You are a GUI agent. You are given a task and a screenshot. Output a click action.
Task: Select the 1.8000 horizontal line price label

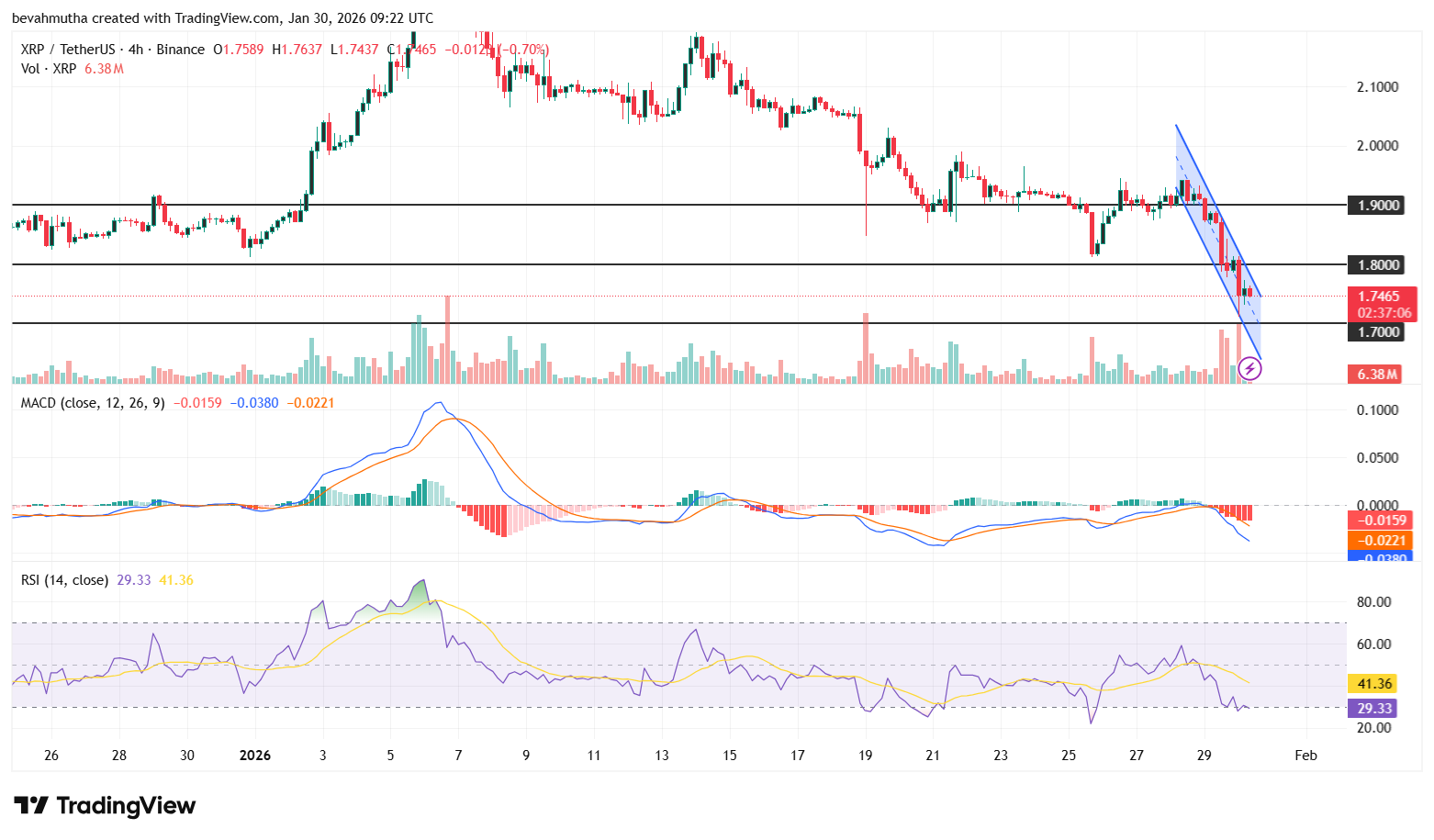[x=1378, y=265]
